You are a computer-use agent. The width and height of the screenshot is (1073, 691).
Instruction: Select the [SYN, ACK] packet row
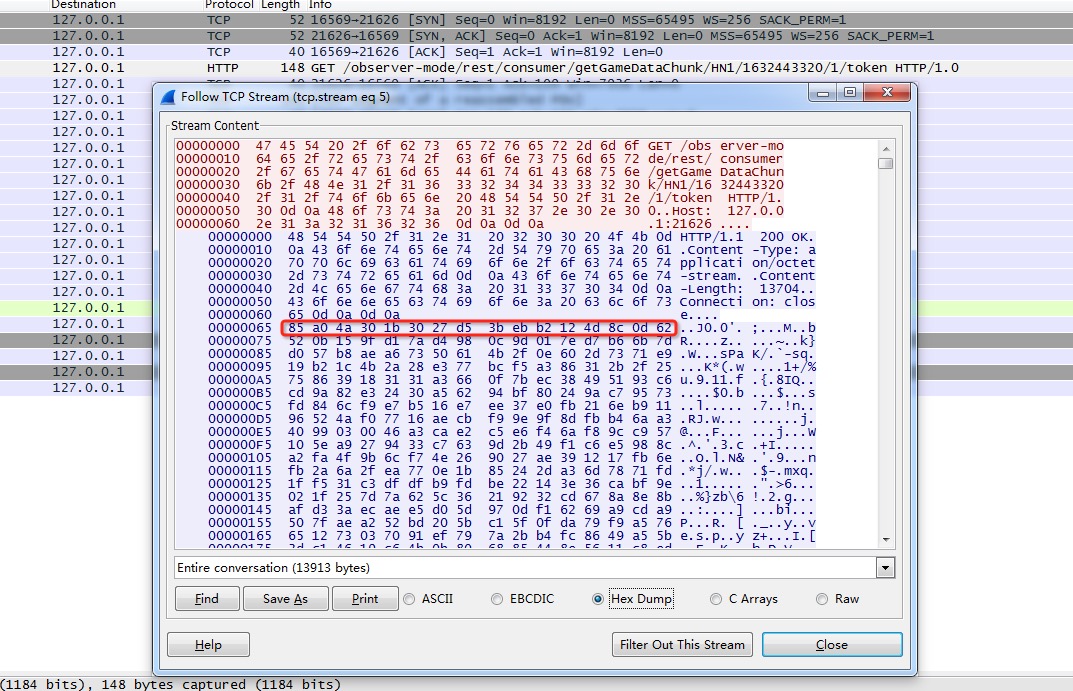click(536, 36)
